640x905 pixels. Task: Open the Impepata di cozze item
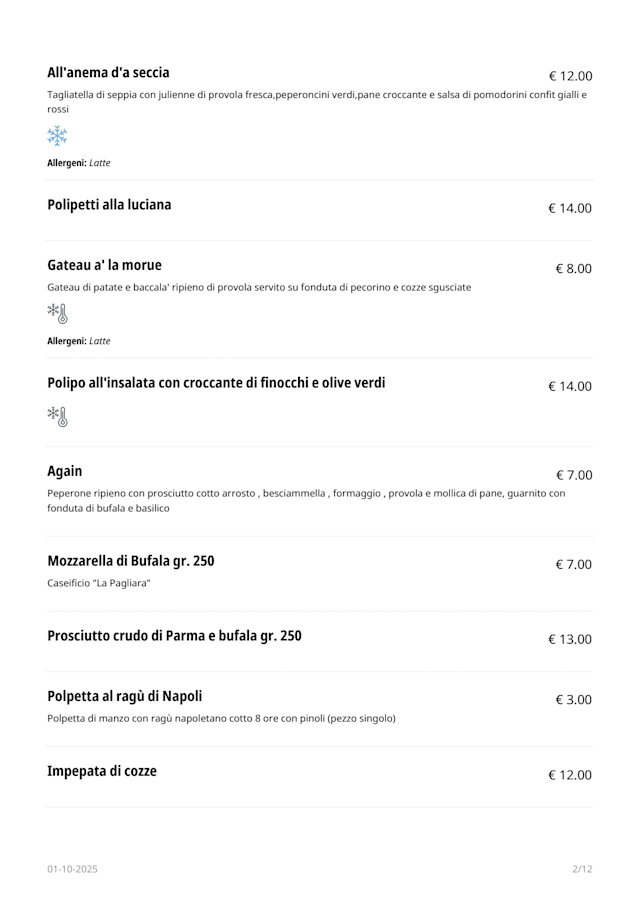click(102, 771)
